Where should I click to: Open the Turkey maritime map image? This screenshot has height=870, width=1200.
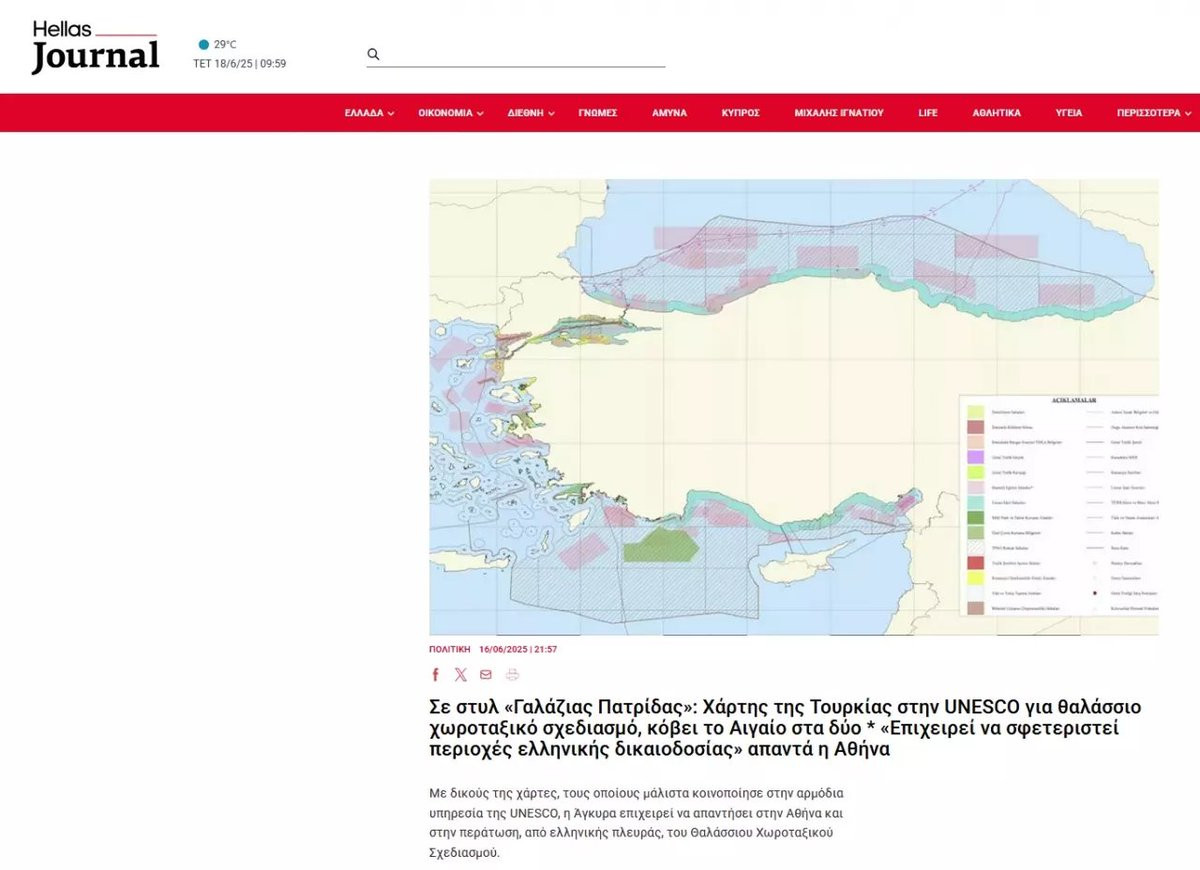tap(794, 407)
